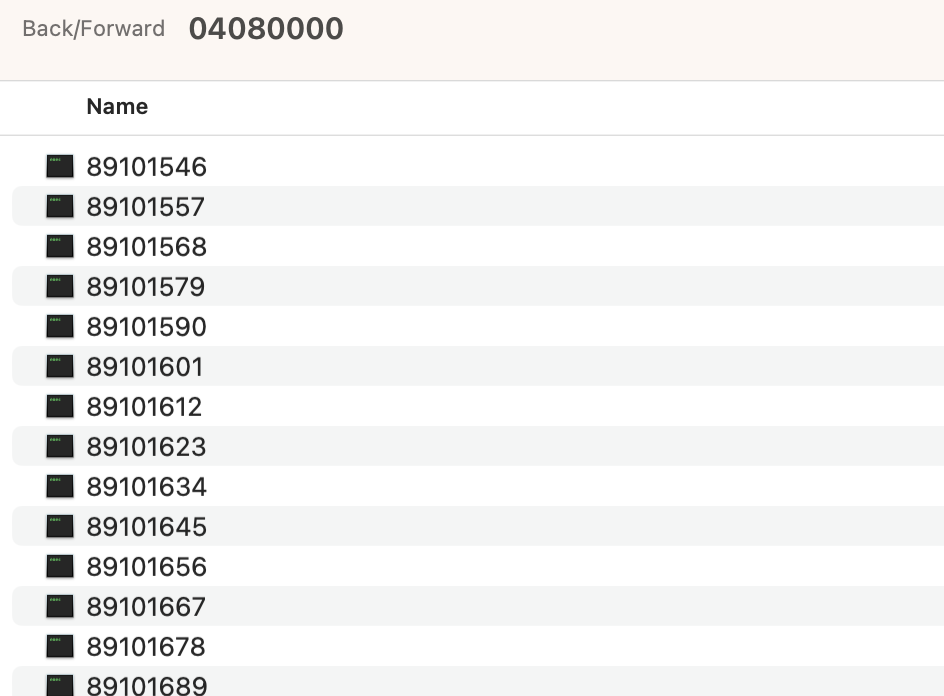Click the file name 89101546

pyautogui.click(x=146, y=167)
